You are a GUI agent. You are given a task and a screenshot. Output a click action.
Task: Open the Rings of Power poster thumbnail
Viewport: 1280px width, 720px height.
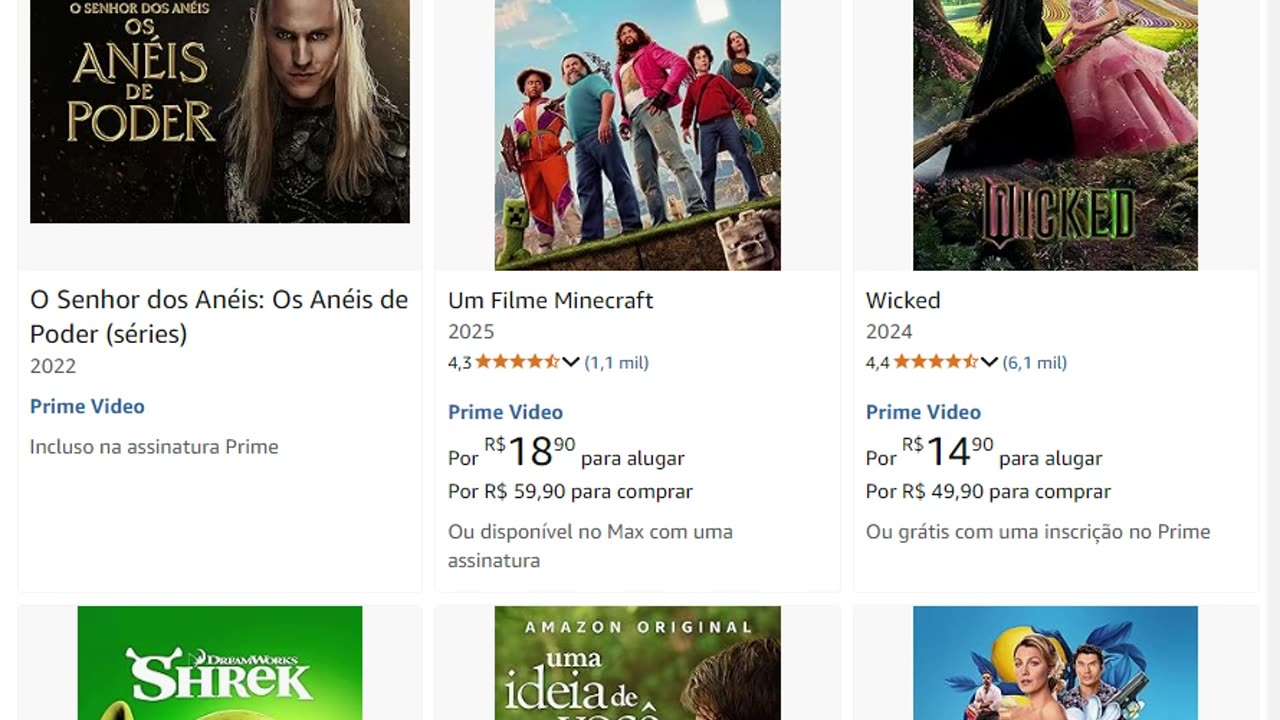[220, 111]
